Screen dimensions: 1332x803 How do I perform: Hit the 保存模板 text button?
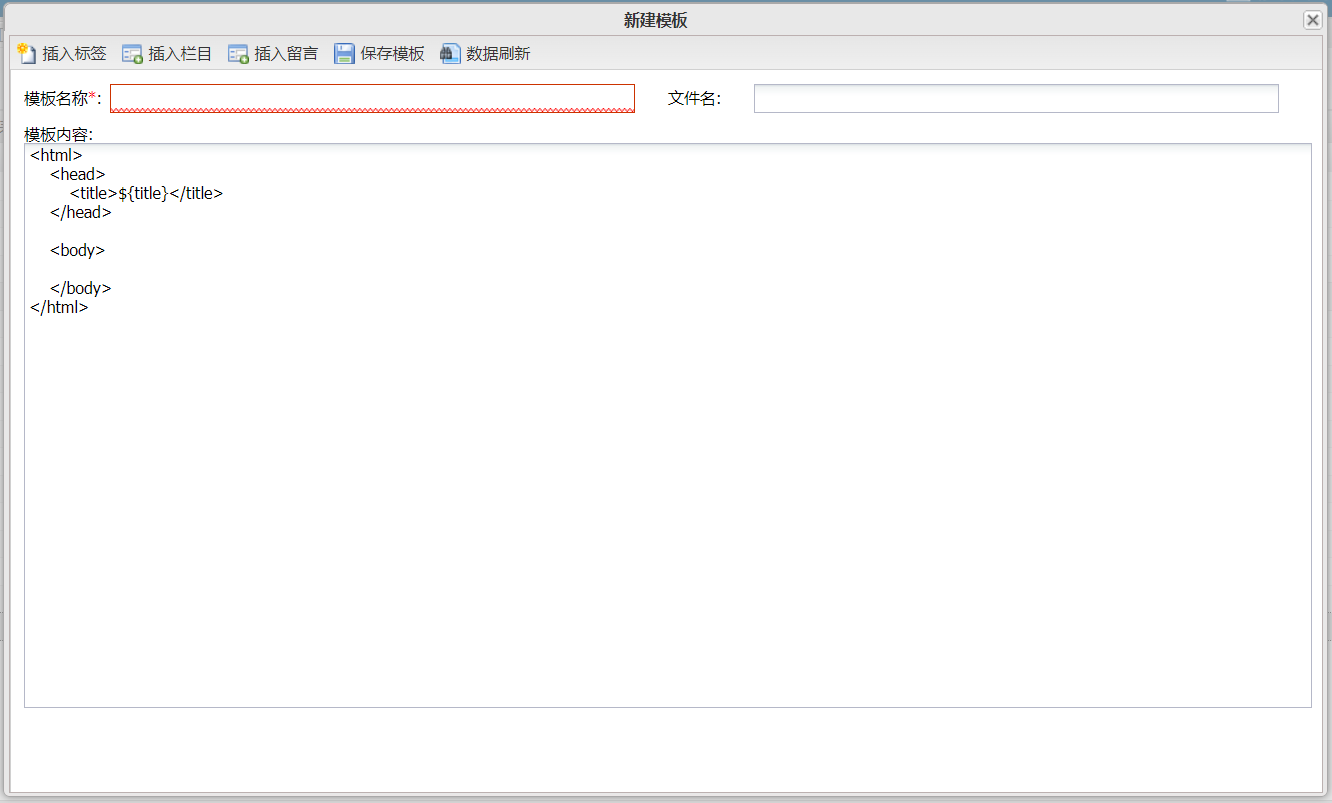click(x=392, y=54)
